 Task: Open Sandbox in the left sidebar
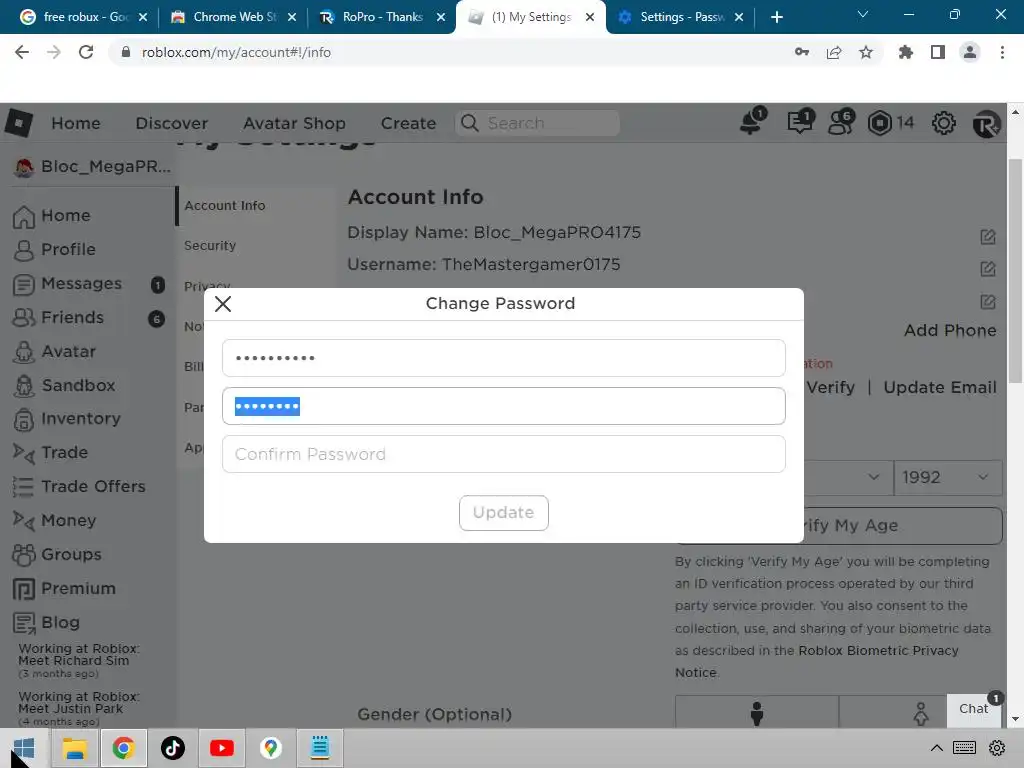pyautogui.click(x=64, y=385)
